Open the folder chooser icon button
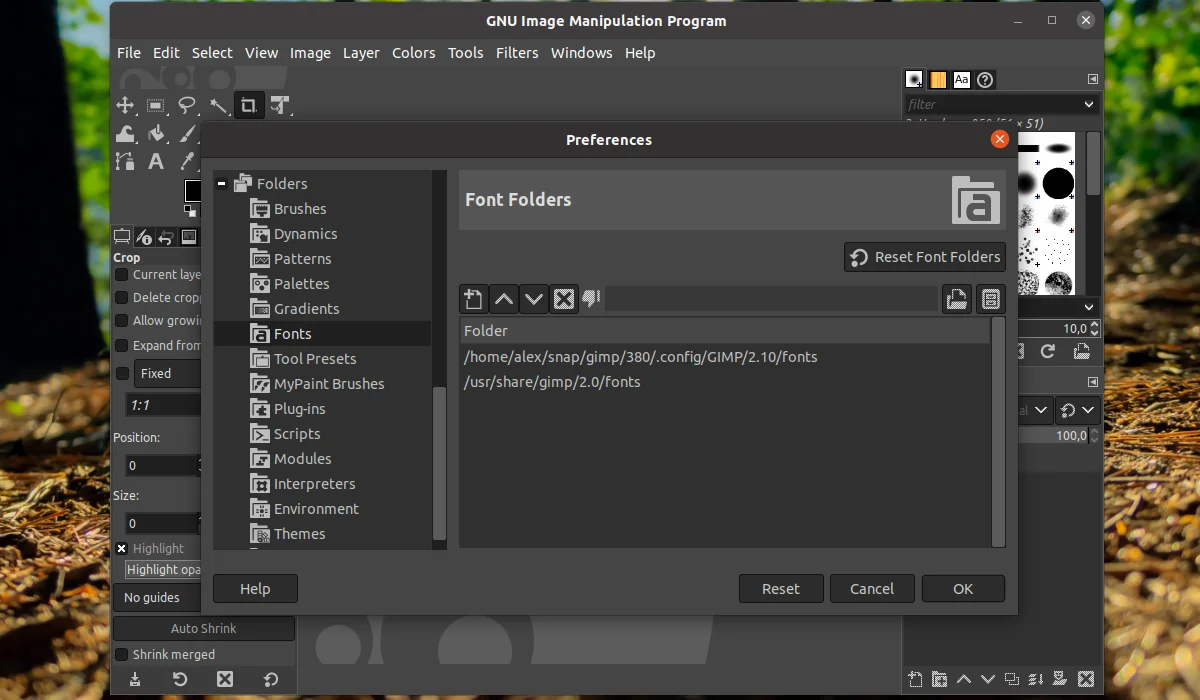The width and height of the screenshot is (1200, 700). click(957, 298)
